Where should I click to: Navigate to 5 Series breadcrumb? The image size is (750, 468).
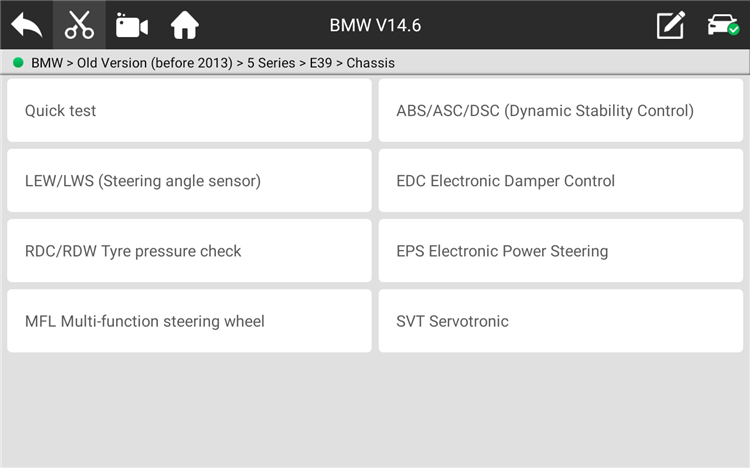[x=266, y=63]
